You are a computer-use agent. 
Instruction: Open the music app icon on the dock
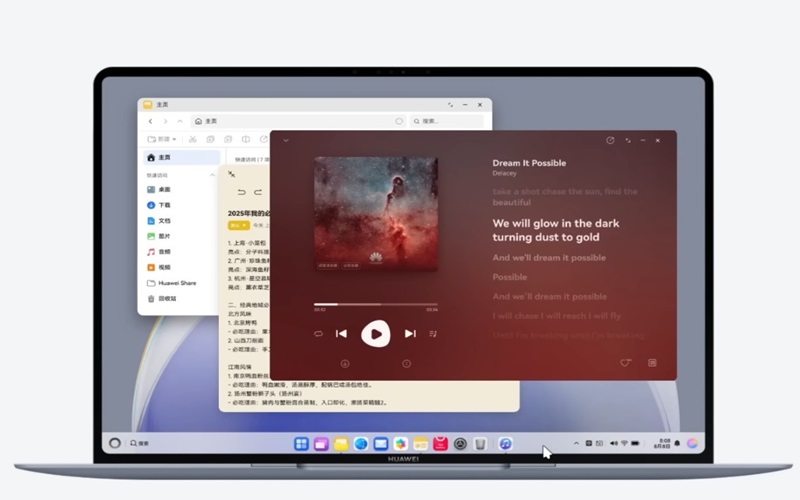pyautogui.click(x=506, y=444)
